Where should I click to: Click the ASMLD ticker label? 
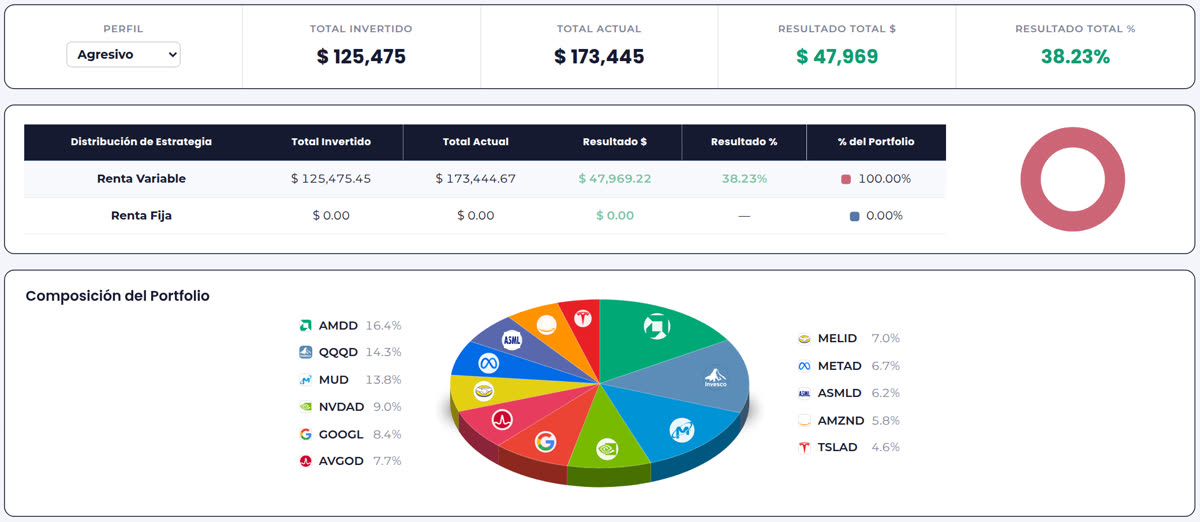click(840, 393)
